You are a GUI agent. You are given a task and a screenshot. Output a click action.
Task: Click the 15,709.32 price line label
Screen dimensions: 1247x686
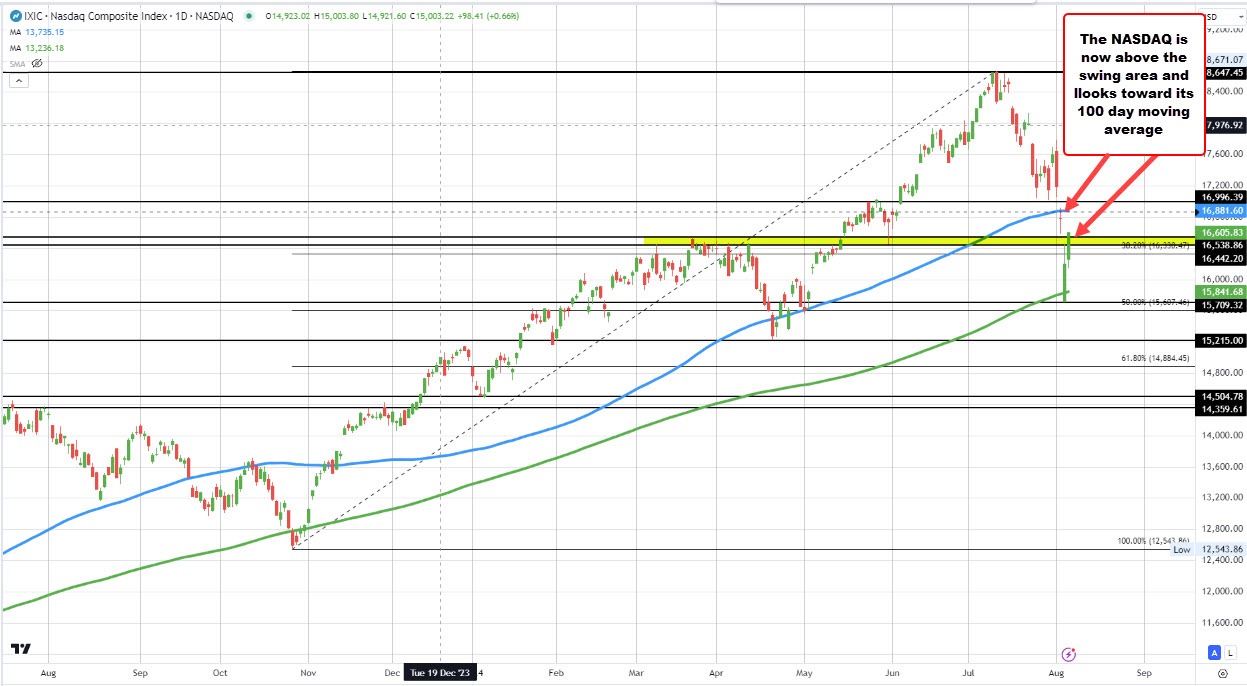point(1222,305)
